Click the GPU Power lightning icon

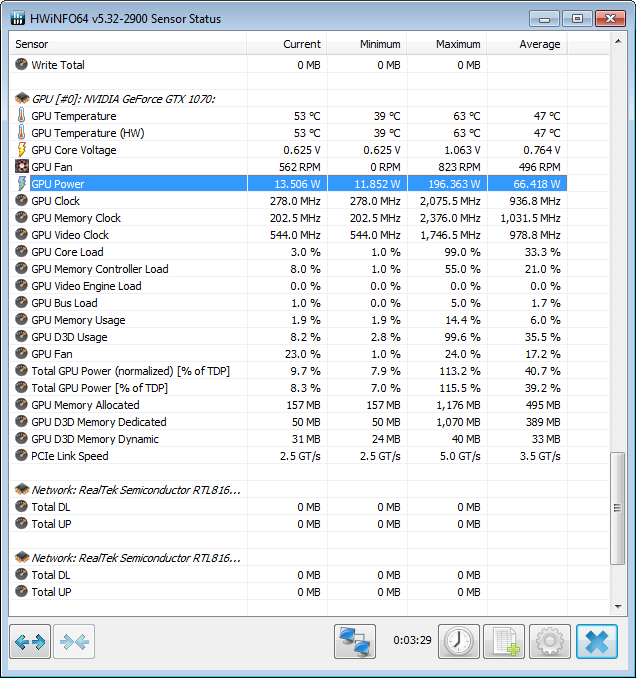(x=21, y=183)
